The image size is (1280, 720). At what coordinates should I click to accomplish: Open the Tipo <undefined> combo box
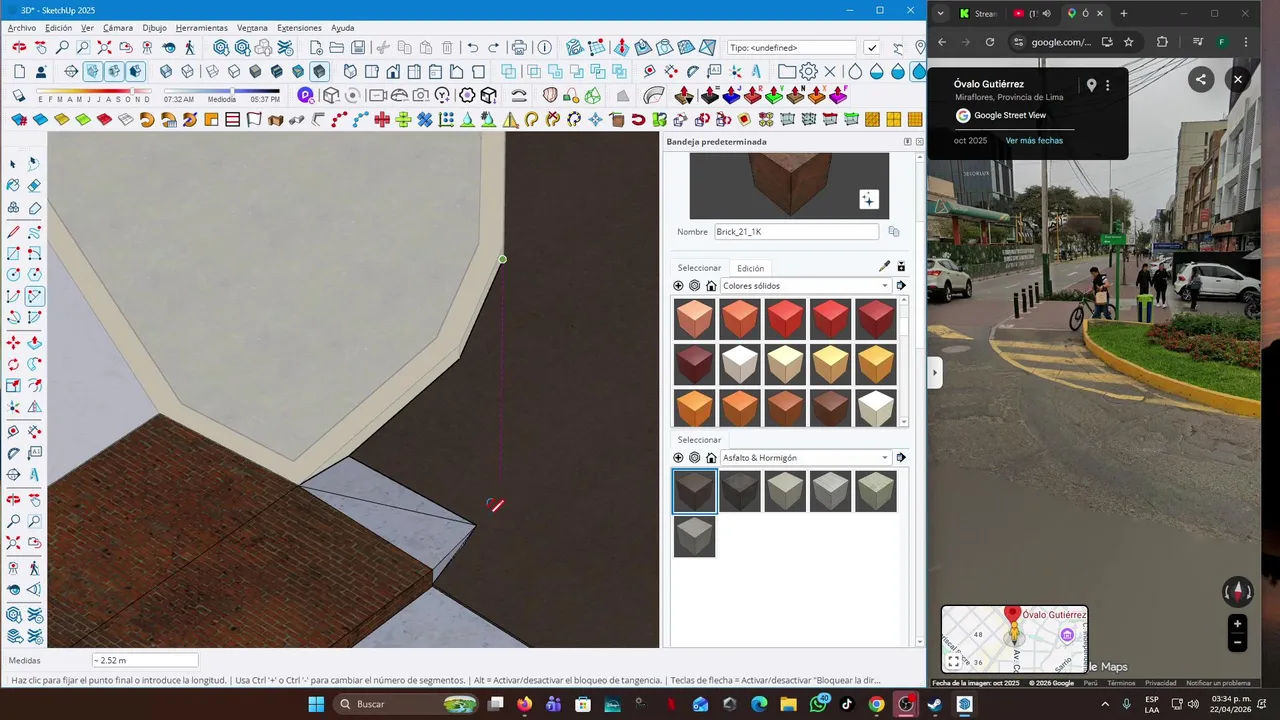click(792, 48)
